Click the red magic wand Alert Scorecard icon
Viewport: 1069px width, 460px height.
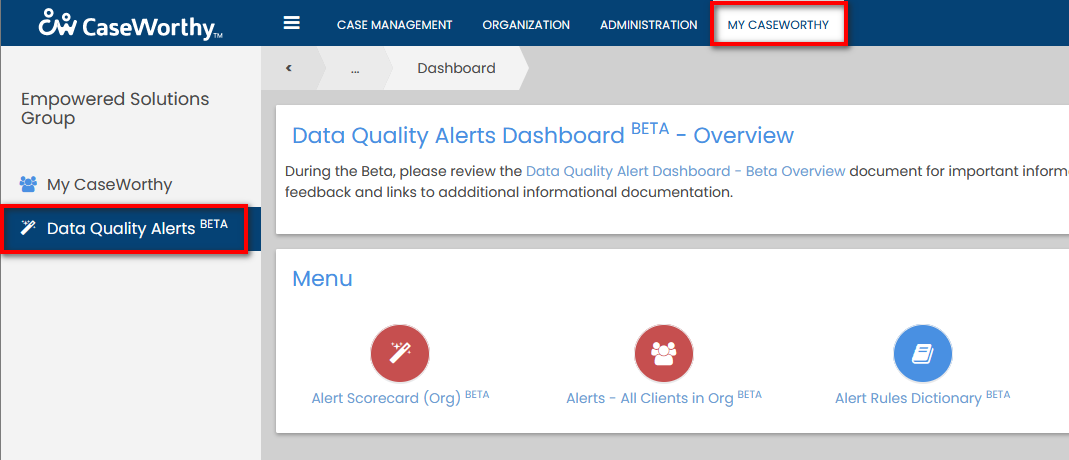point(400,354)
